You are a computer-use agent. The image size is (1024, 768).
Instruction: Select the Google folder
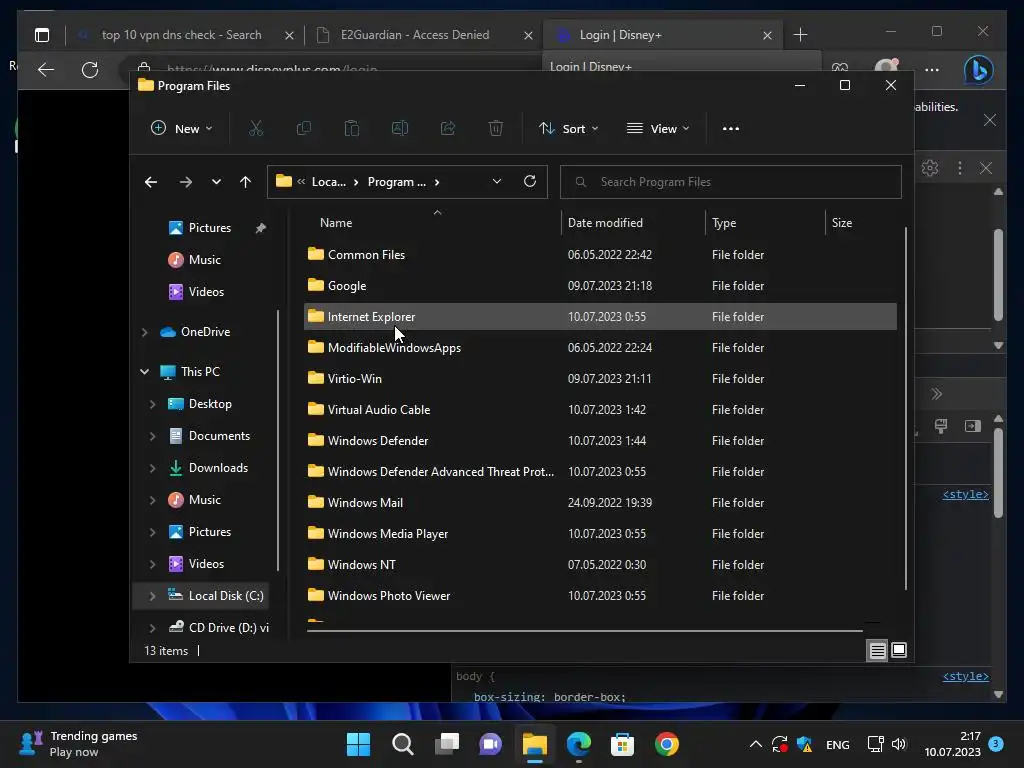pyautogui.click(x=600, y=285)
